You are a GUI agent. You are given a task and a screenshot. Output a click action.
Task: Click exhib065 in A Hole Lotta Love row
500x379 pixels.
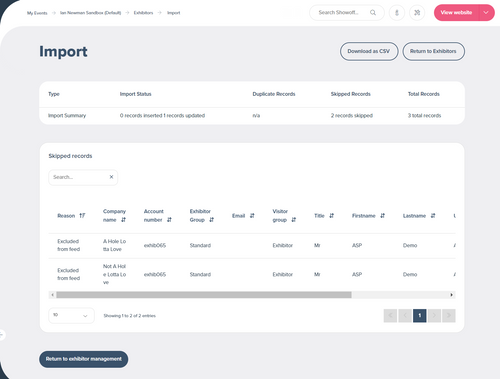coord(155,245)
